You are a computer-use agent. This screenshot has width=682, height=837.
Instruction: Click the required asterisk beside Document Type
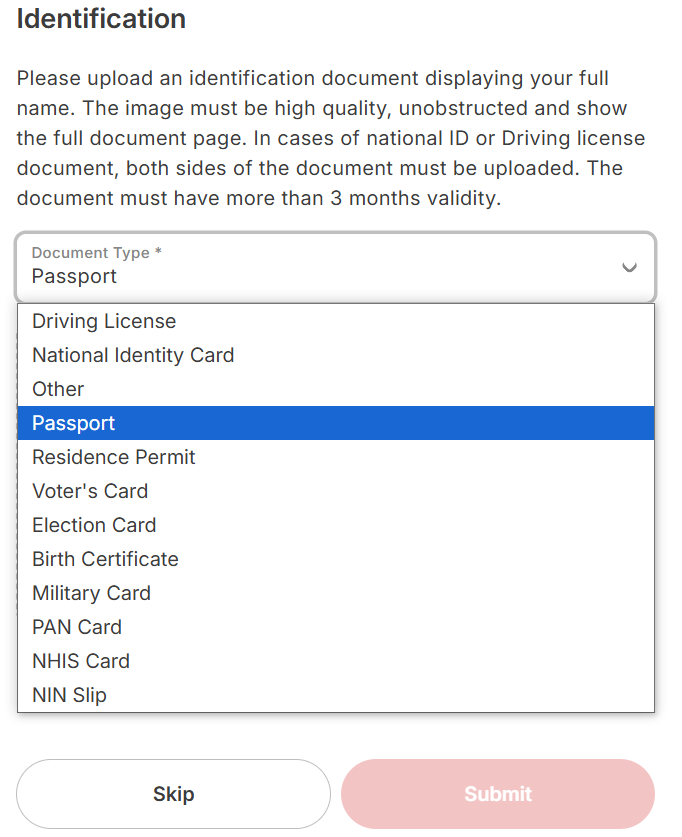[x=158, y=253]
